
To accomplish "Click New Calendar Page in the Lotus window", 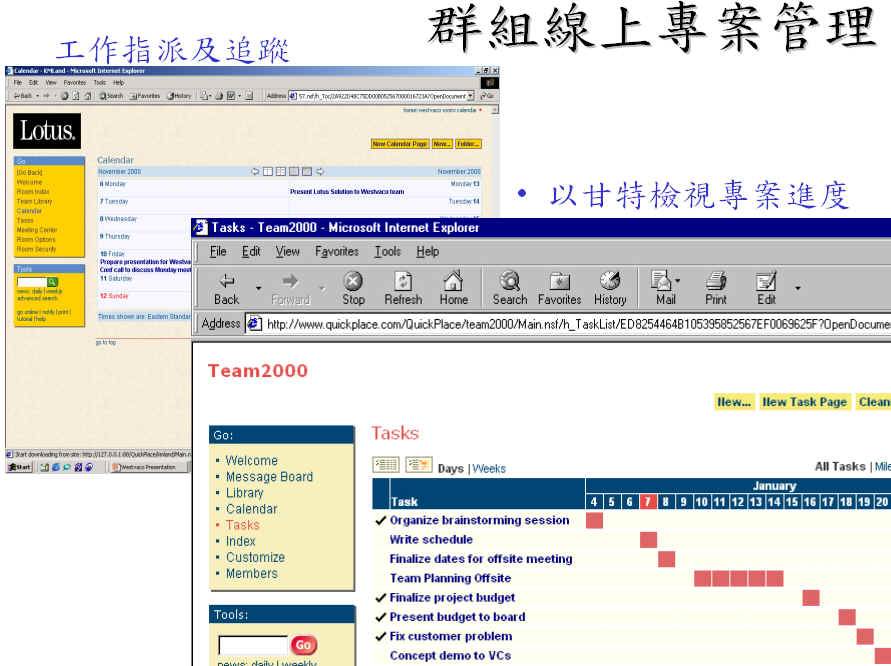I will coord(399,144).
